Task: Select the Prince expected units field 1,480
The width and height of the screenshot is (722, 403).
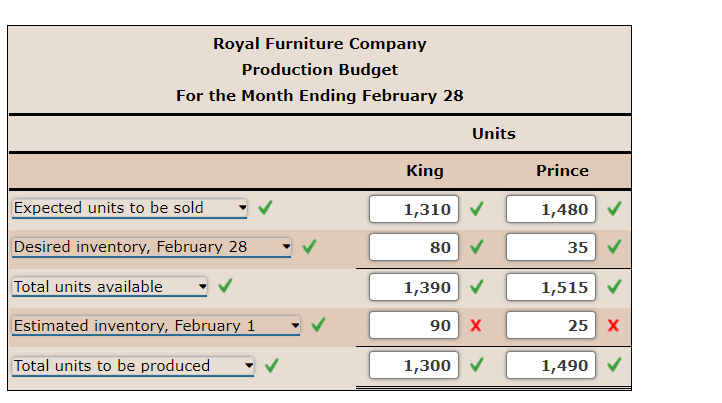Action: (551, 210)
